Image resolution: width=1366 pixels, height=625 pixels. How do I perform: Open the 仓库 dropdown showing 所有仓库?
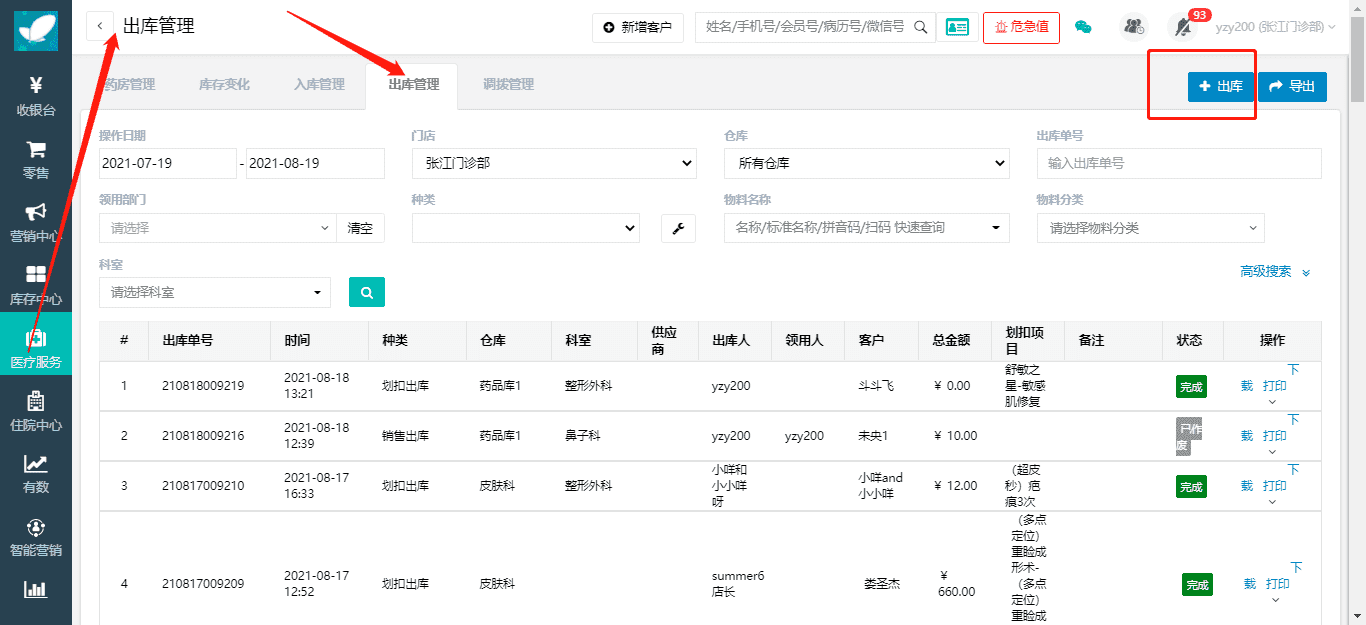pos(866,163)
